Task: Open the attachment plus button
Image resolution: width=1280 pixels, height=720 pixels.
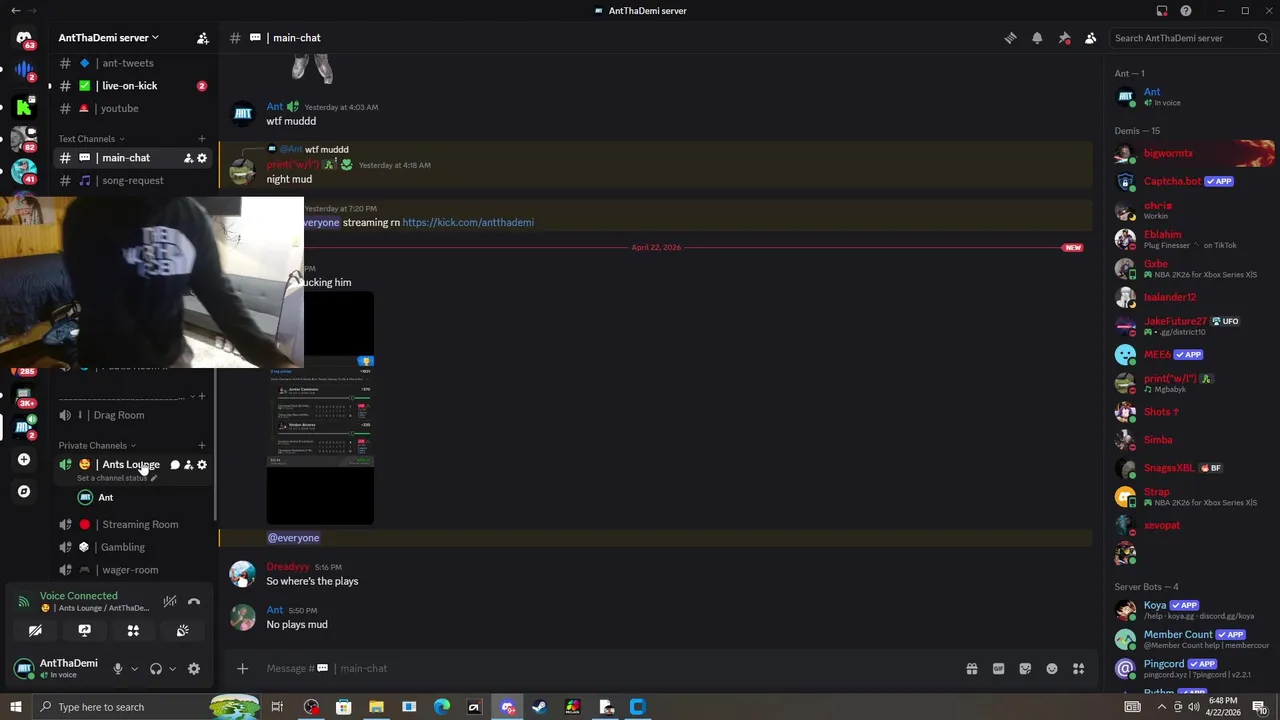Action: tap(242, 669)
